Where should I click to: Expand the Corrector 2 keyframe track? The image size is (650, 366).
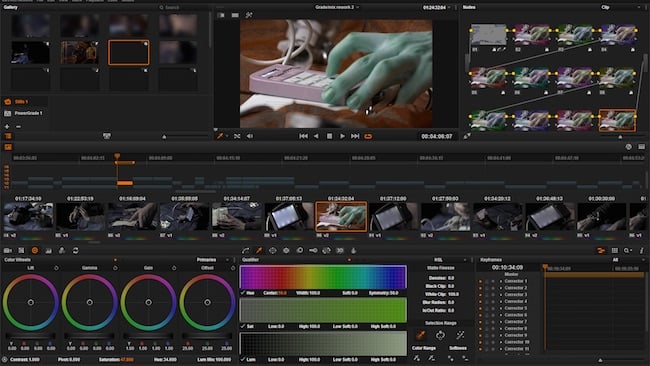pos(501,288)
